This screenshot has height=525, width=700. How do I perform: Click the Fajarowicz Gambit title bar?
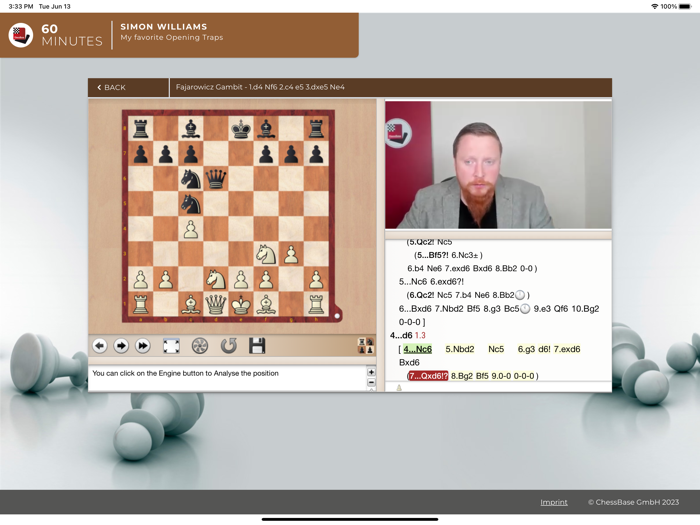point(391,88)
